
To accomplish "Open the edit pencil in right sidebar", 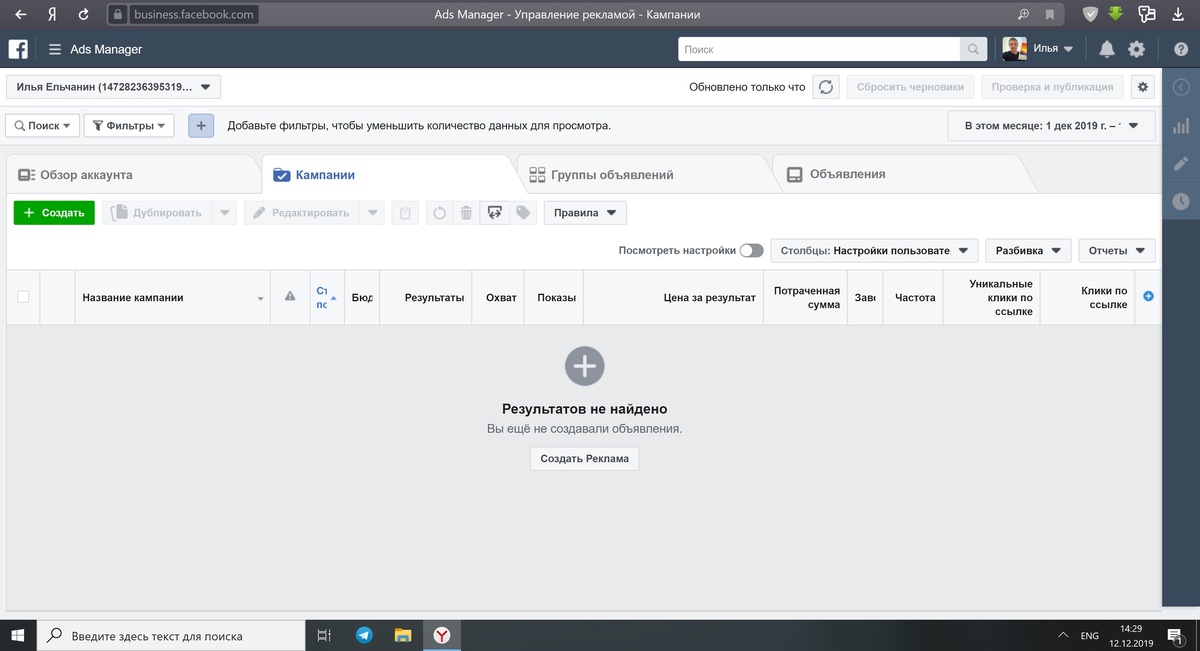I will pyautogui.click(x=1181, y=163).
